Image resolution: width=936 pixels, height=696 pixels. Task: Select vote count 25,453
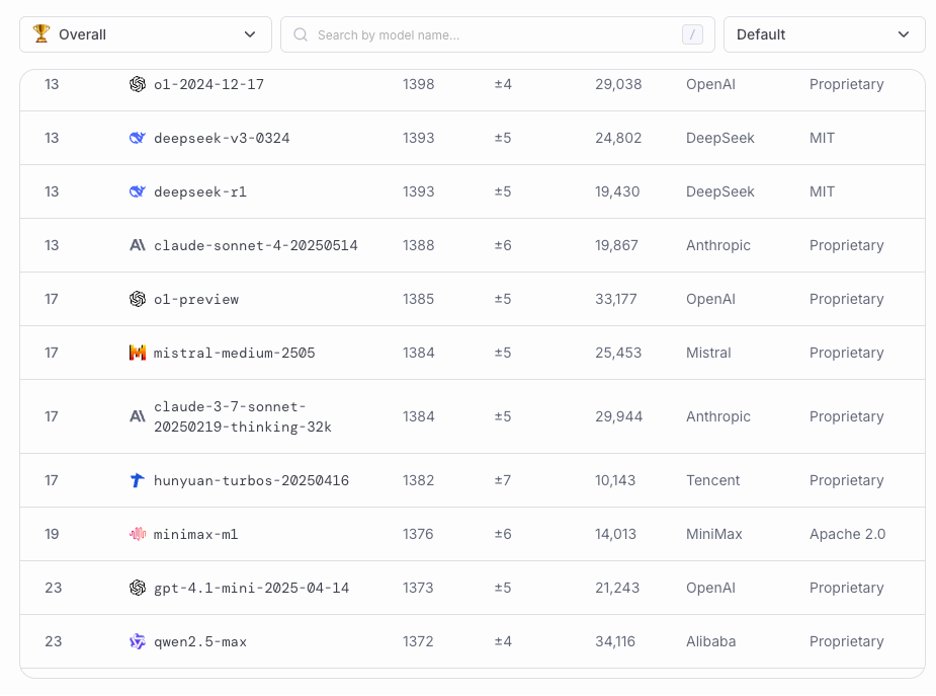618,353
